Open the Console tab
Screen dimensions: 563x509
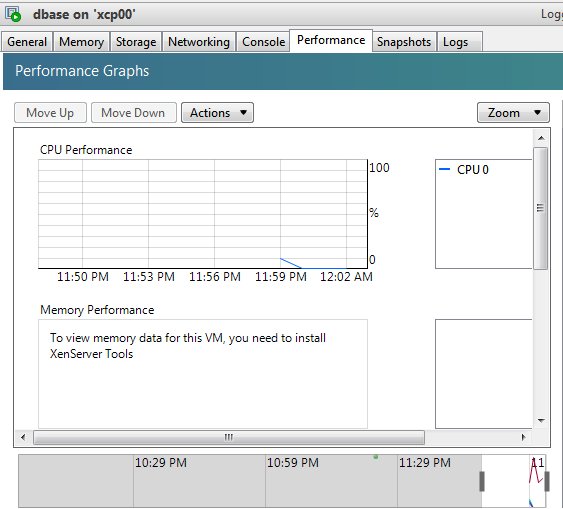click(x=264, y=42)
